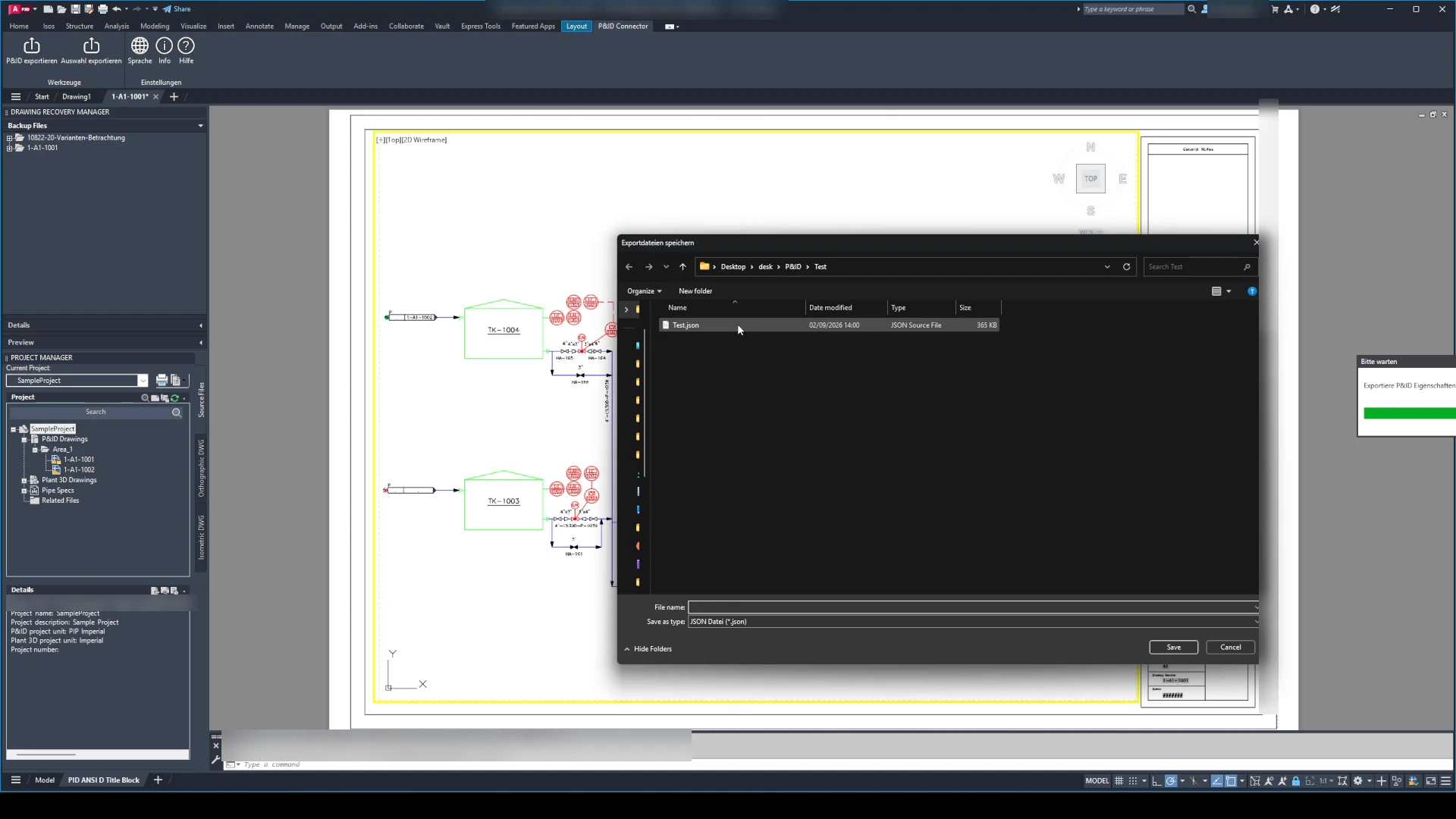The image size is (1456, 819).
Task: Click the Search Test box in save dialog
Action: [1199, 267]
